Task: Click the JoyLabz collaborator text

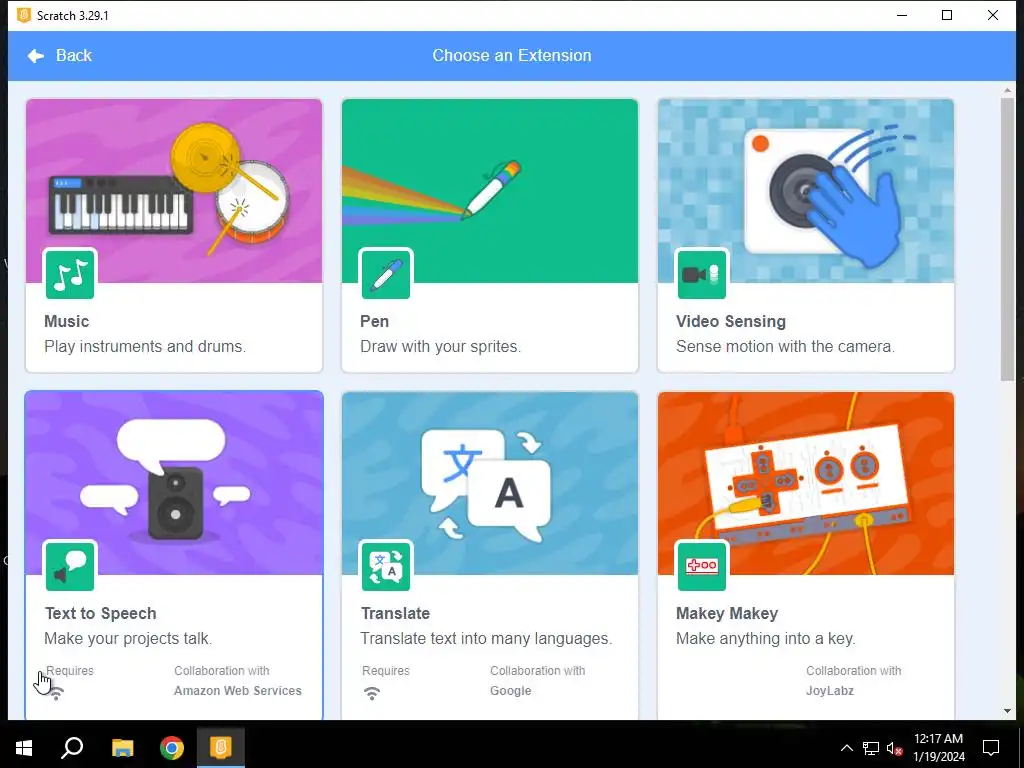Action: pos(829,690)
